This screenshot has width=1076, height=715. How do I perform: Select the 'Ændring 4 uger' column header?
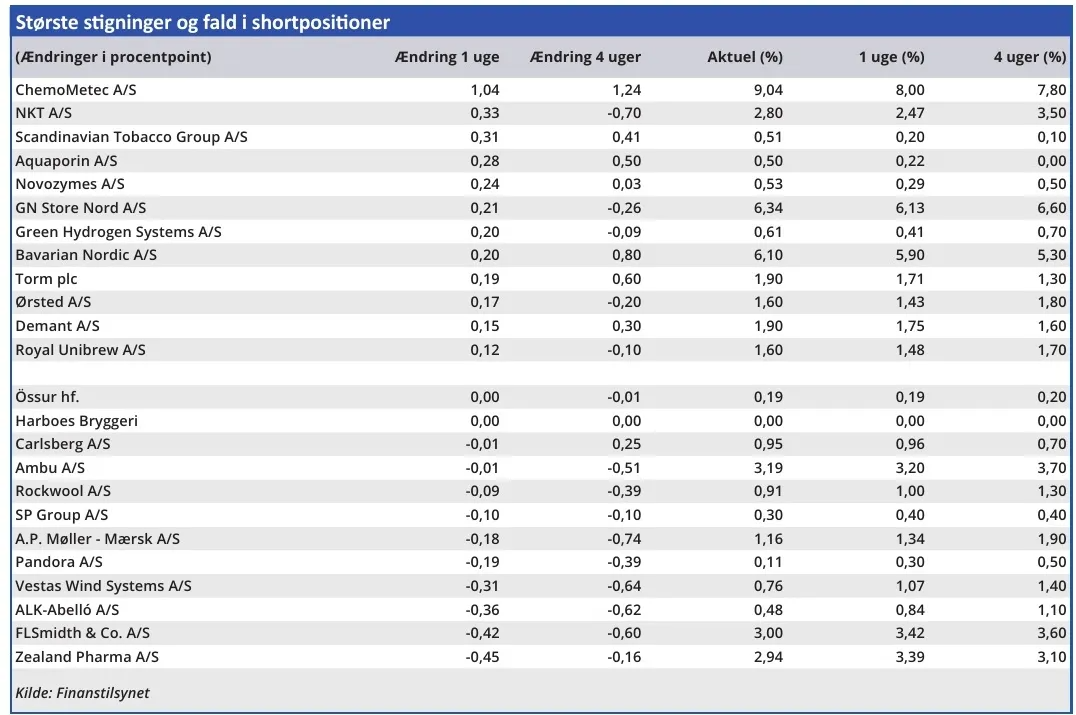[x=586, y=57]
